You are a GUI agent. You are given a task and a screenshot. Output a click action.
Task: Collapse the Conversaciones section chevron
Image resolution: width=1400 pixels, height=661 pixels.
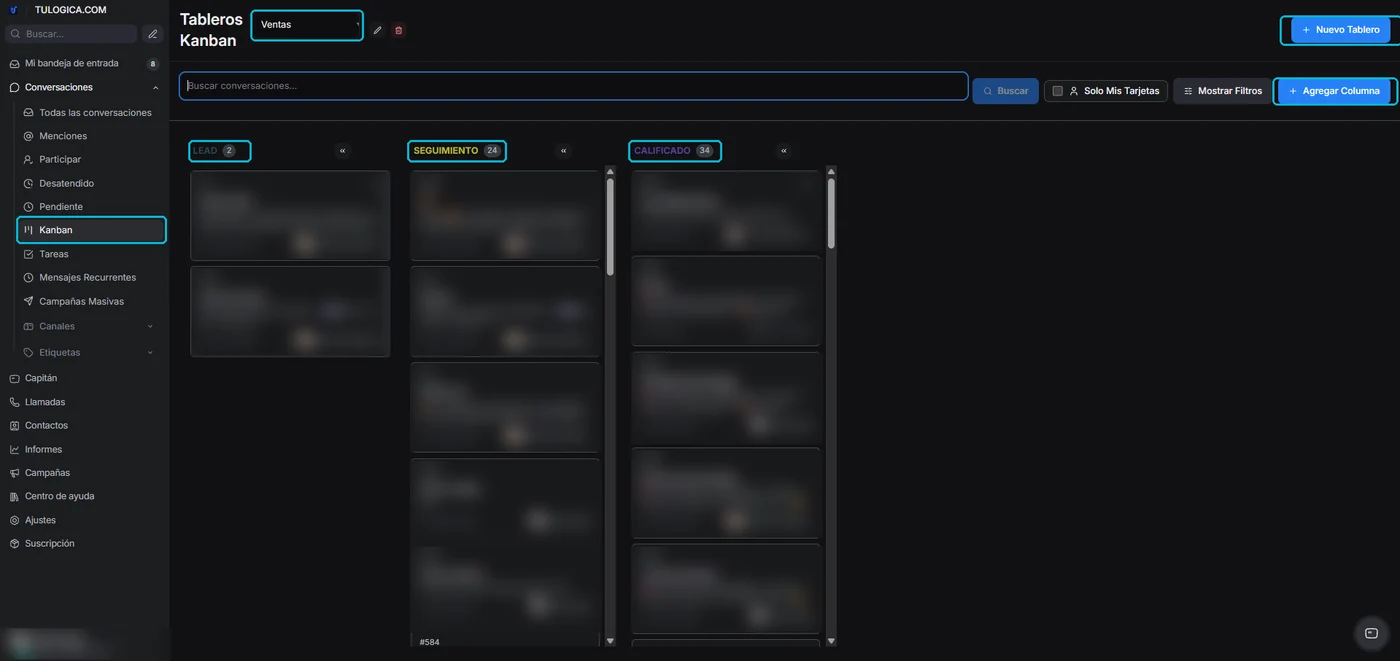pos(155,88)
